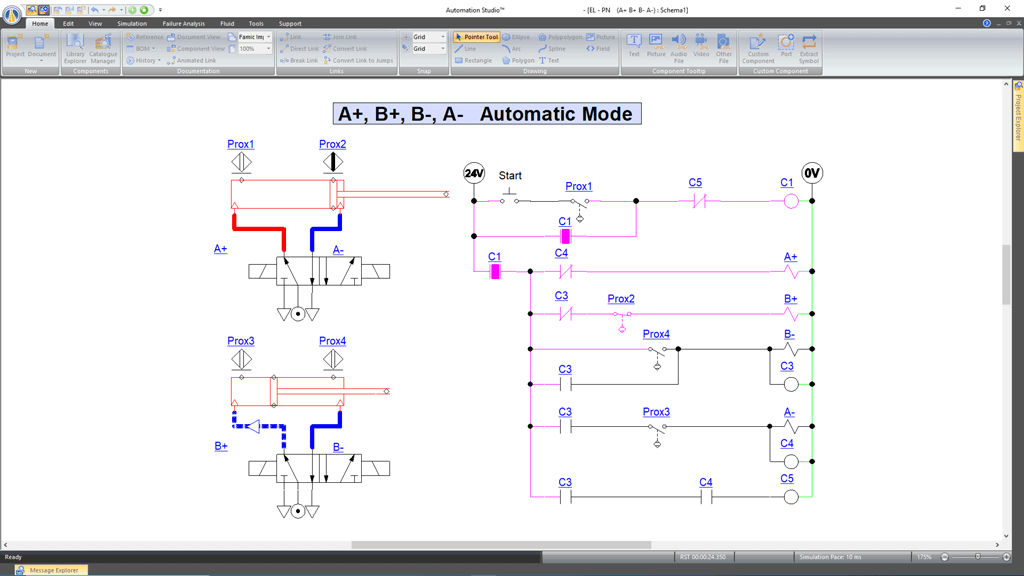Open the Catalogue Manager
Screen dimensions: 1024x576
(103, 48)
